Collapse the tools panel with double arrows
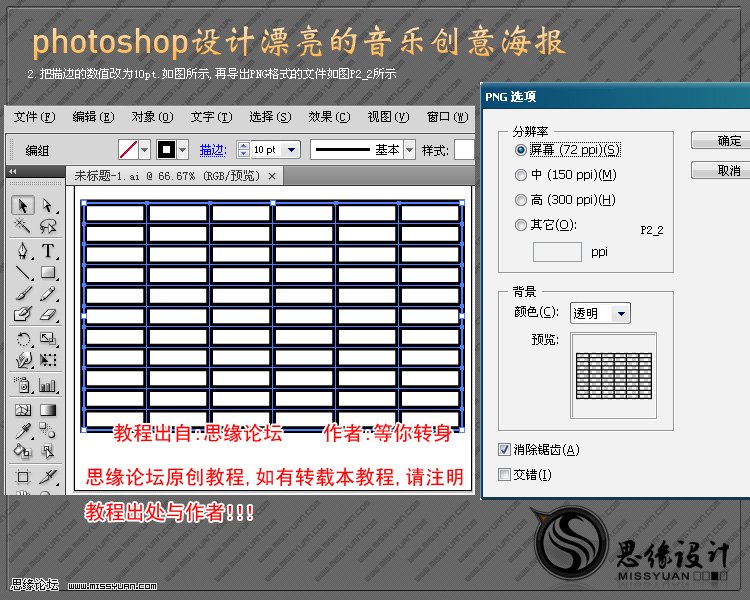 point(12,171)
